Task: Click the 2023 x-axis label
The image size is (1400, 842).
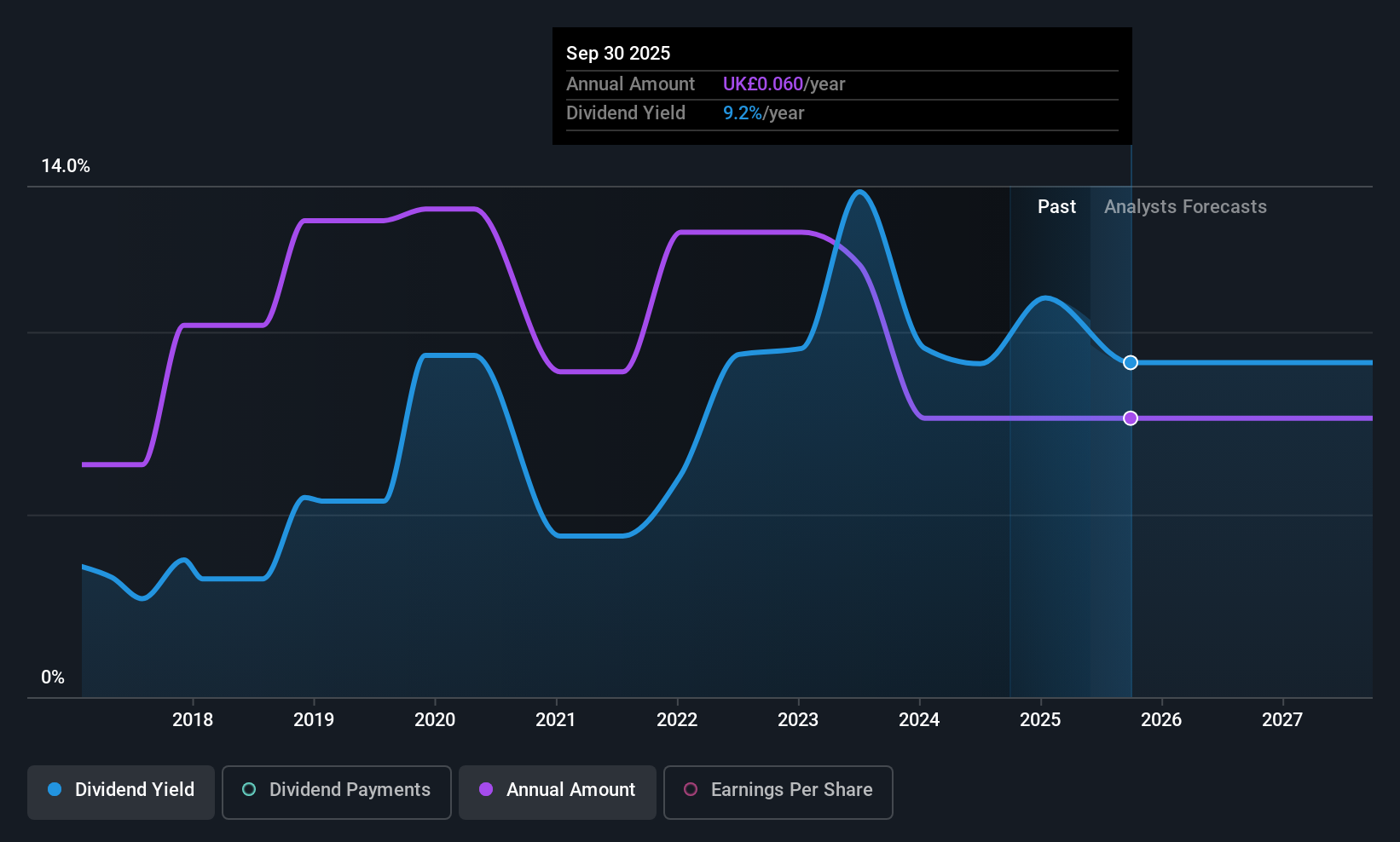Action: tap(798, 720)
